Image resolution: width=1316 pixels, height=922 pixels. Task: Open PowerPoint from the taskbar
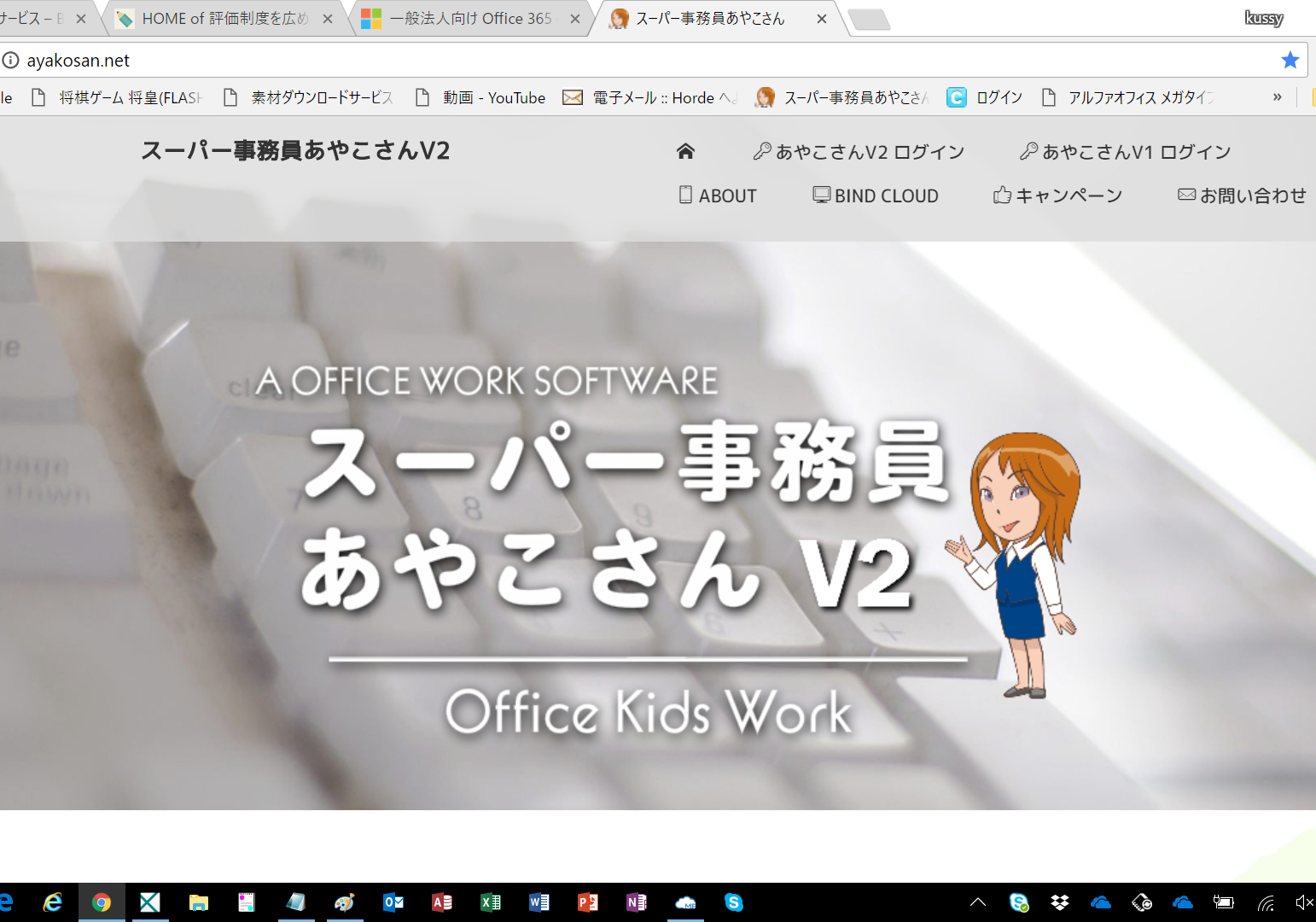[x=588, y=902]
